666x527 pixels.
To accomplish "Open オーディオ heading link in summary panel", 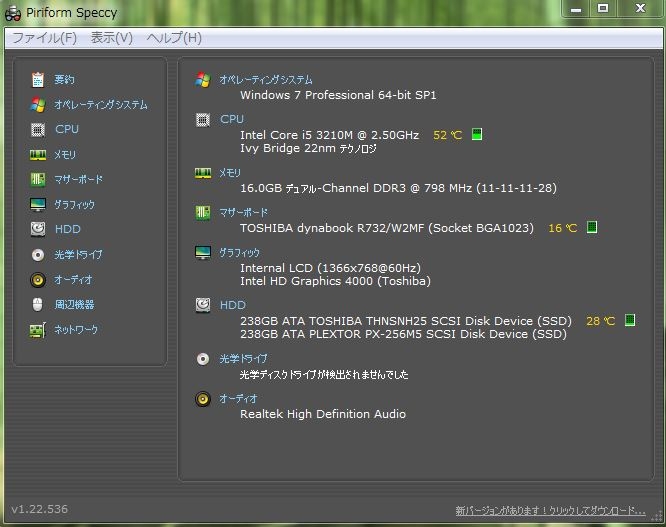I will coord(238,398).
